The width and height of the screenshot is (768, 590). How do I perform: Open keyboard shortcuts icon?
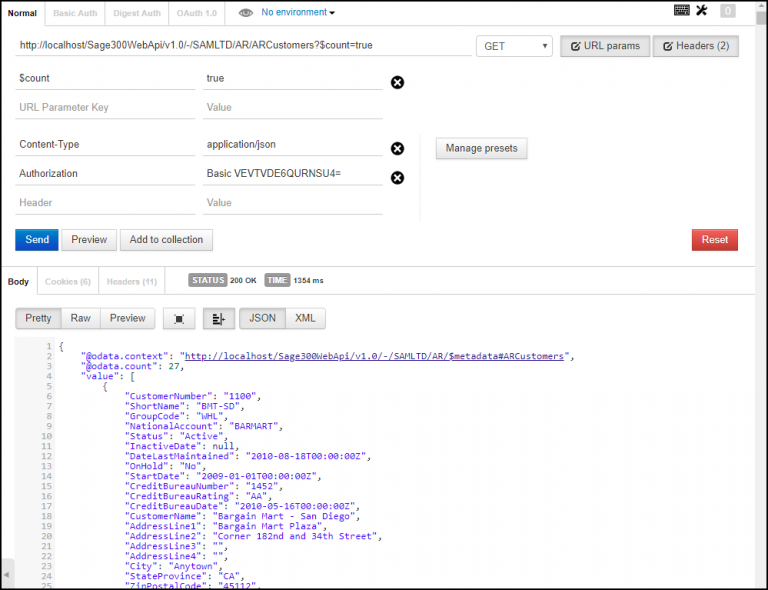point(681,10)
